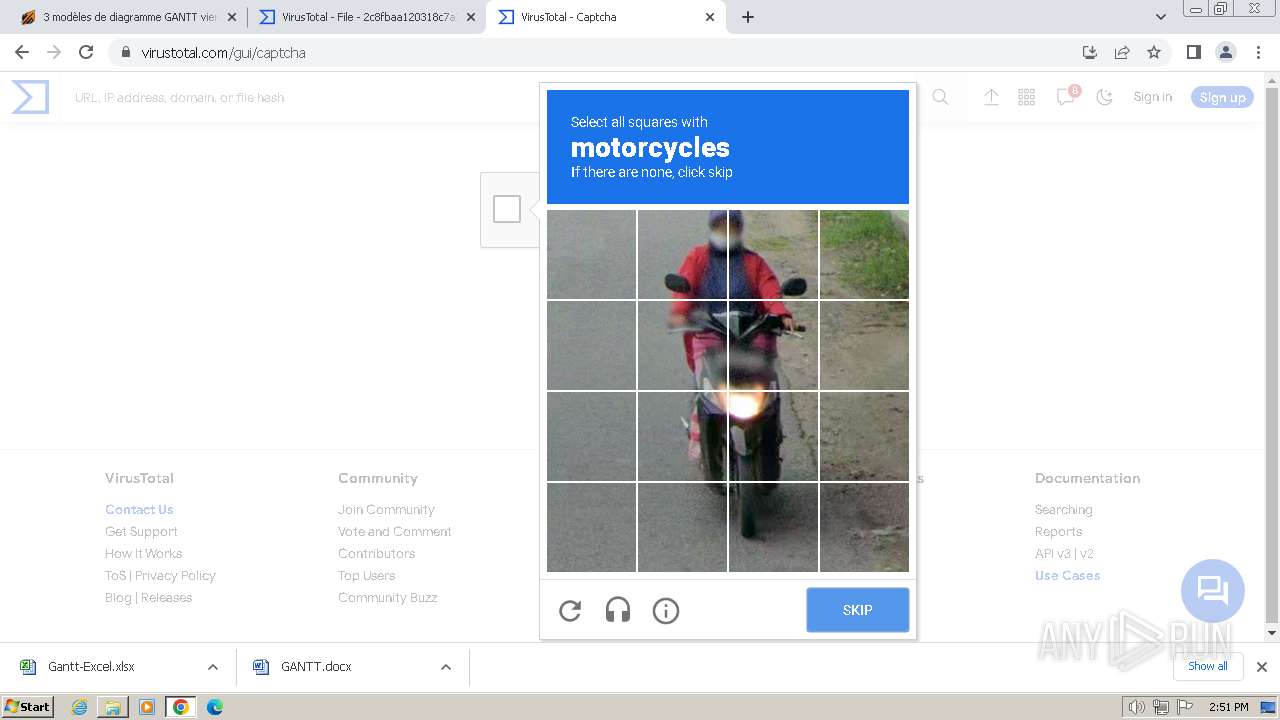The image size is (1280, 720).
Task: Open captcha info help icon
Action: (x=666, y=610)
